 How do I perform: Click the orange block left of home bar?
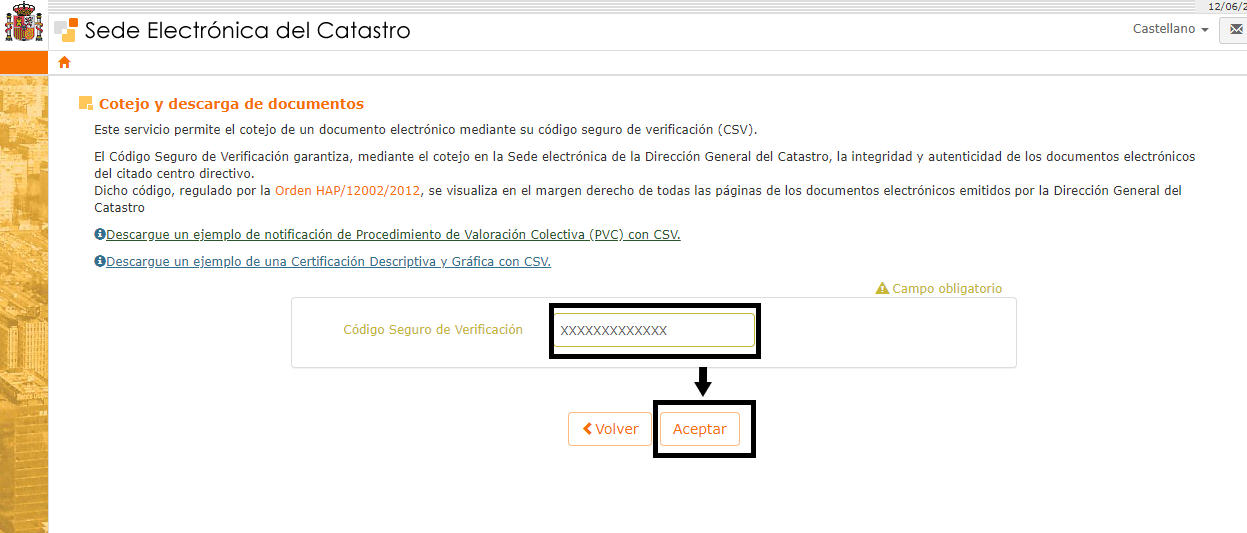(24, 63)
